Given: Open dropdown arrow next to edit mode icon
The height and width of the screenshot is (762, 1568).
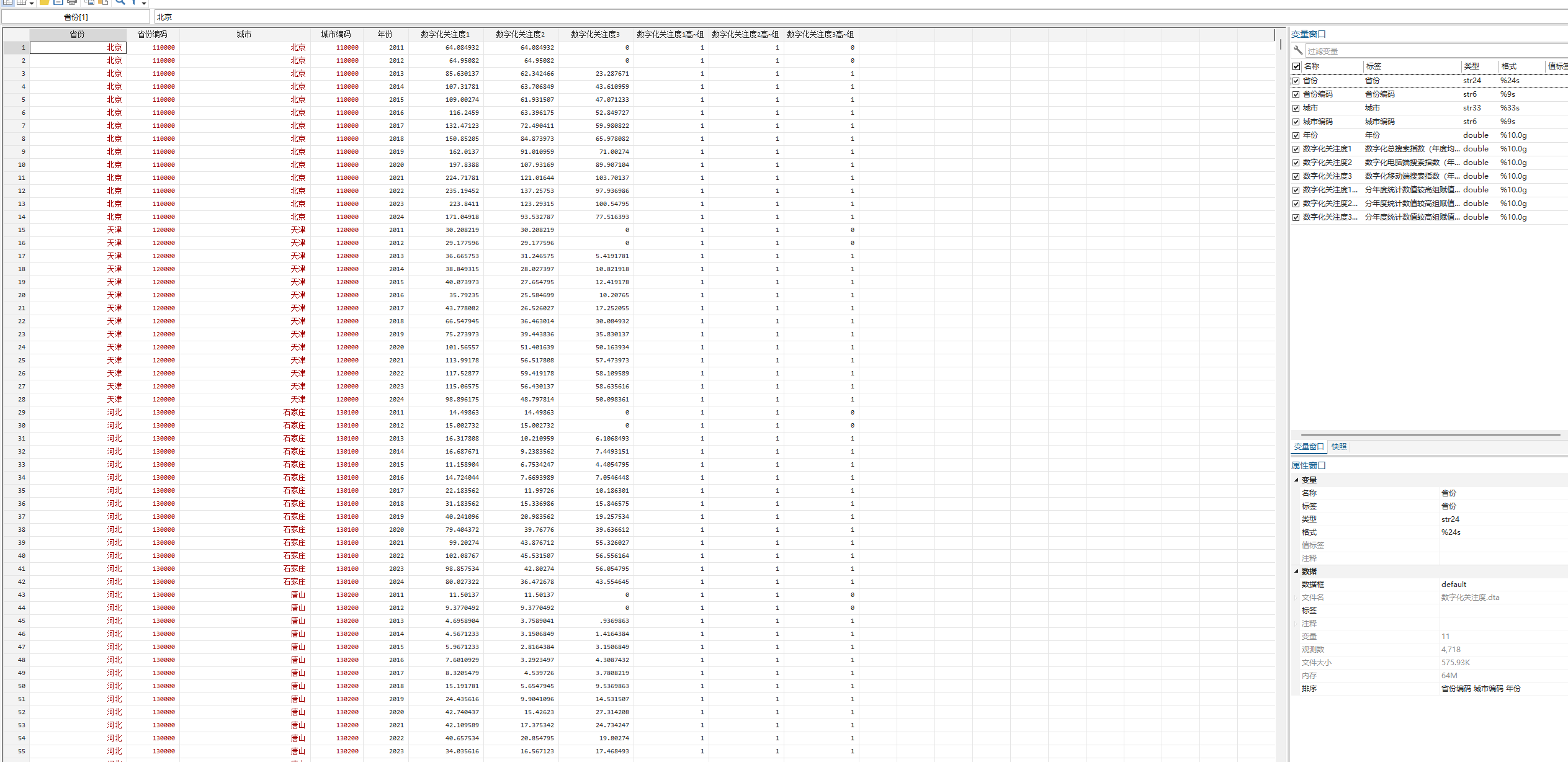Looking at the screenshot, I should (x=32, y=4).
